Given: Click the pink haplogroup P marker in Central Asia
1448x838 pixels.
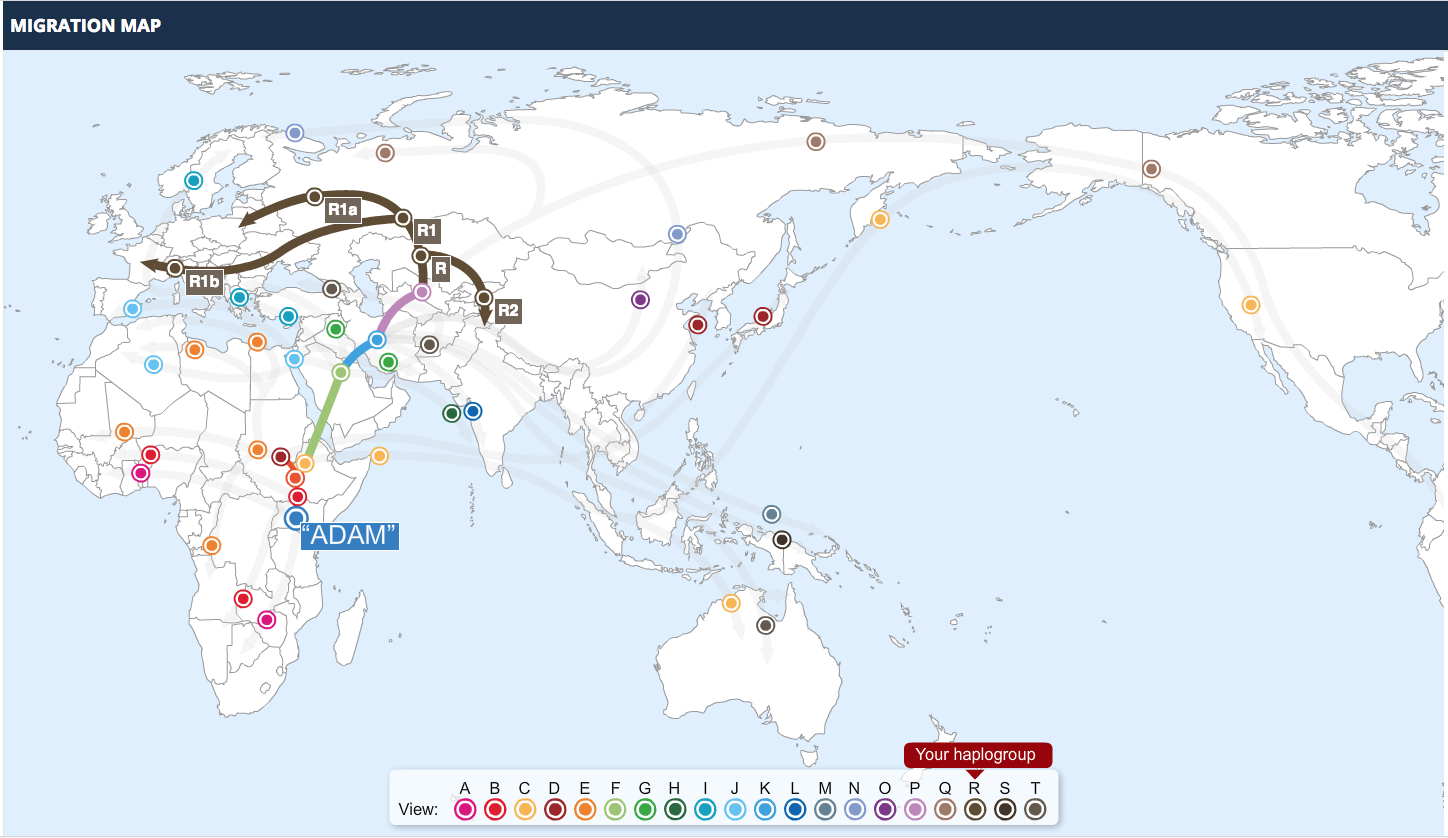Looking at the screenshot, I should tap(420, 291).
